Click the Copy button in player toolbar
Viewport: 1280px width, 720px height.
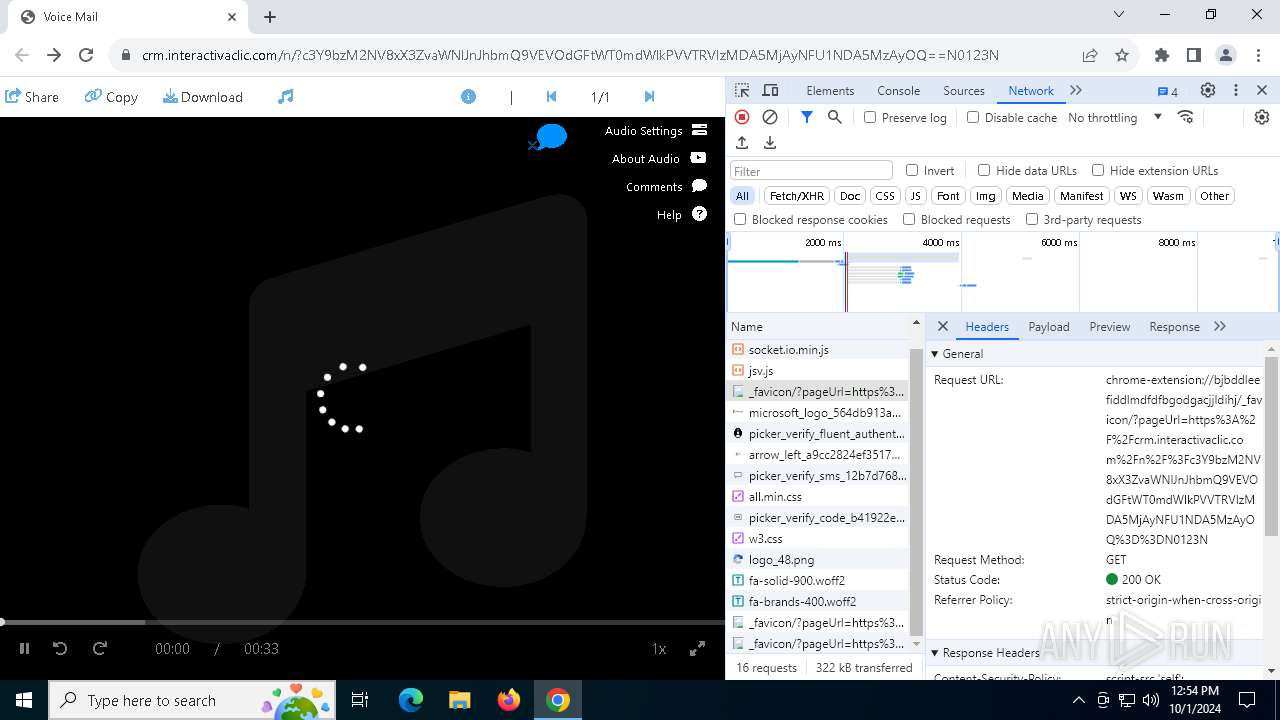(111, 97)
